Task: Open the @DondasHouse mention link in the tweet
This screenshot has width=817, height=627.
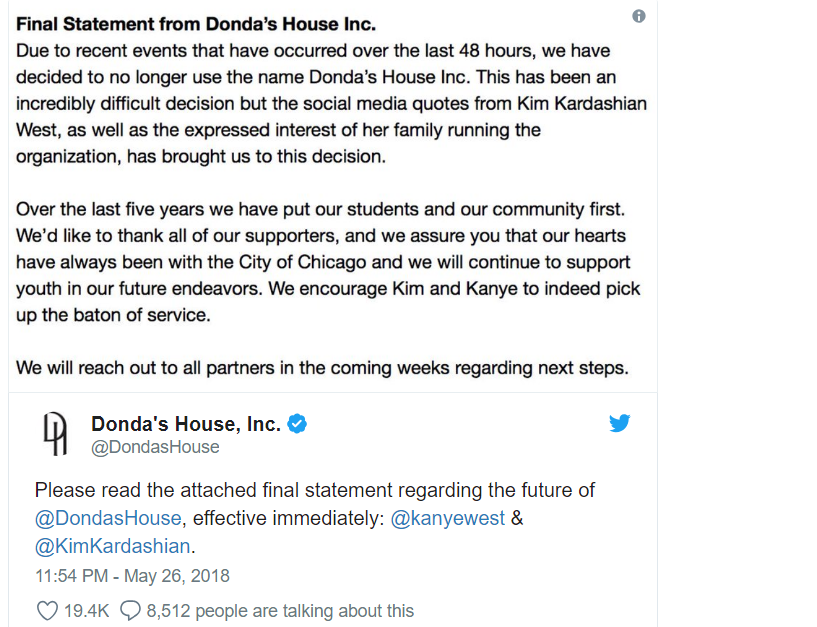Action: click(x=108, y=518)
